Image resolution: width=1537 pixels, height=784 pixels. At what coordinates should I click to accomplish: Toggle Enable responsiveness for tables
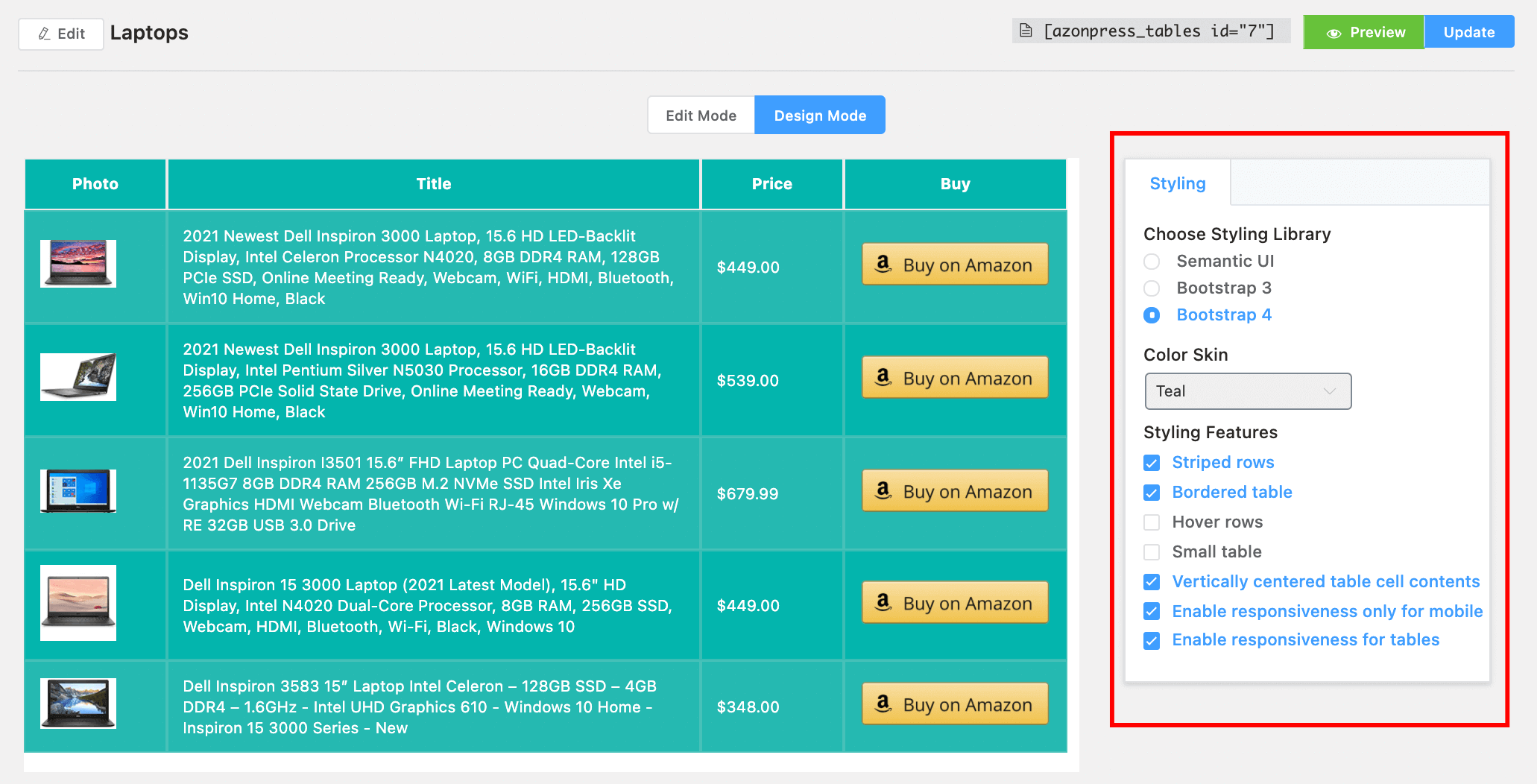click(x=1152, y=640)
